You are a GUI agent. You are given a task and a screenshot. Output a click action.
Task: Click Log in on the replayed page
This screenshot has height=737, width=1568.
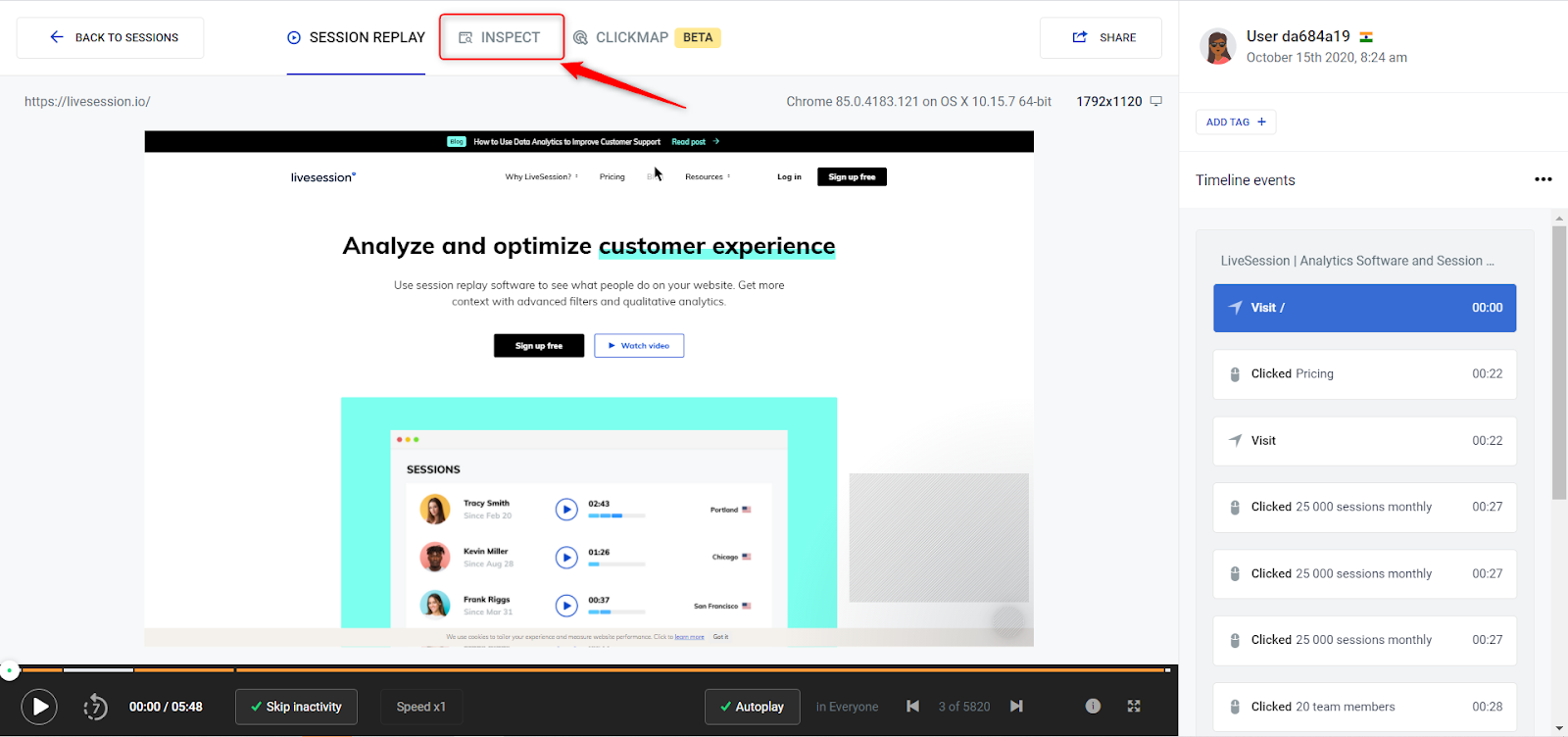click(x=789, y=177)
